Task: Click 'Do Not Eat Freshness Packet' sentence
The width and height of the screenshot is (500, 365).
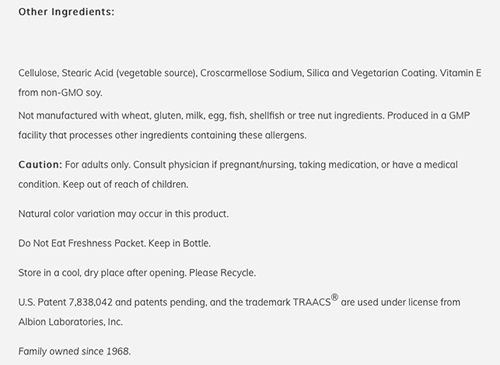Action: 82,243
